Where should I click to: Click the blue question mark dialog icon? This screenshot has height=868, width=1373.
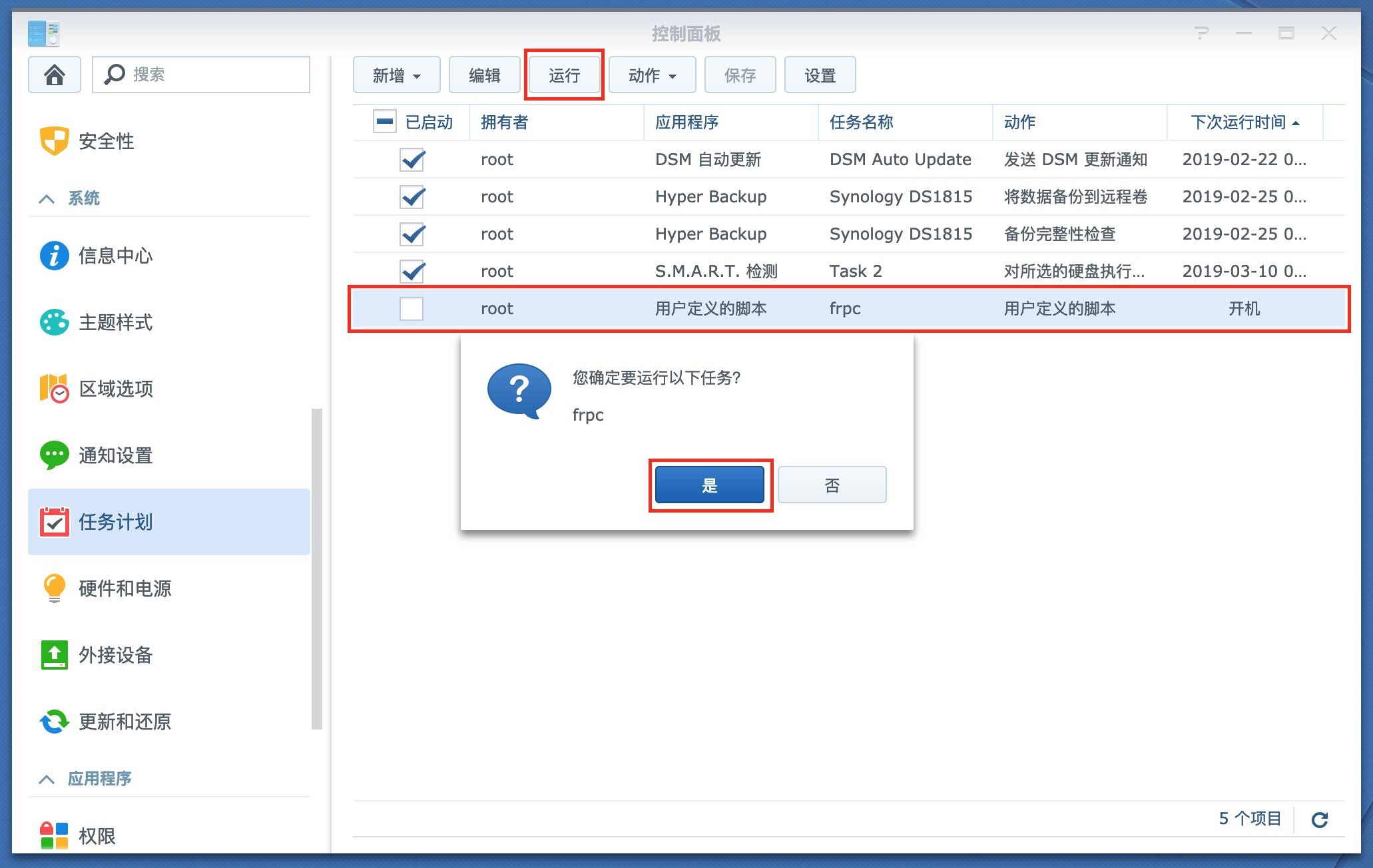click(x=519, y=391)
